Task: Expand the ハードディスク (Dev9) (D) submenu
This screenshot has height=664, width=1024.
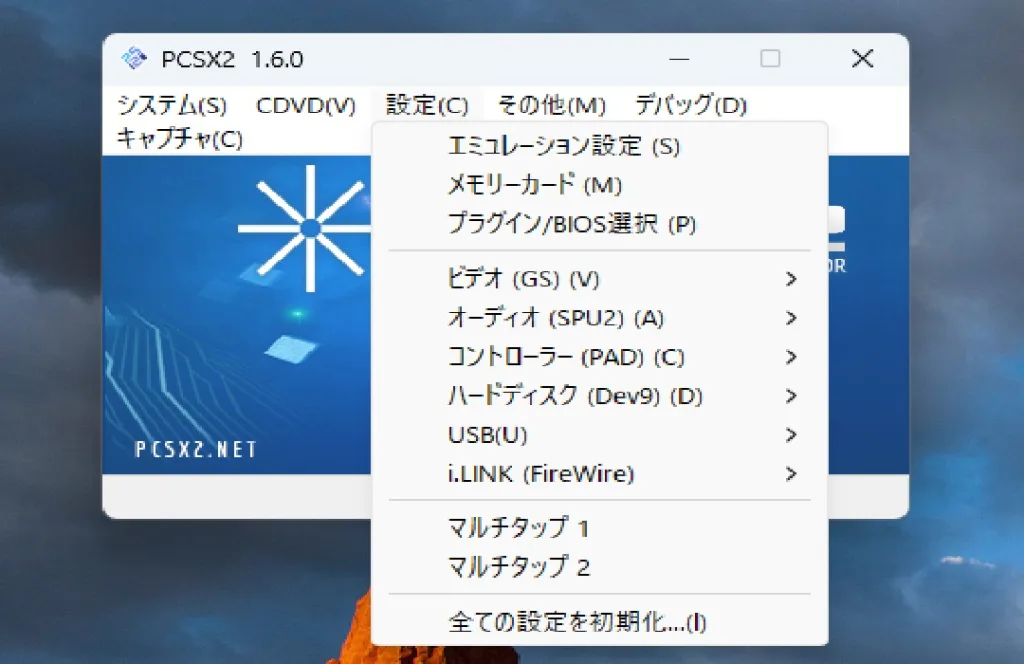Action: [x=600, y=396]
